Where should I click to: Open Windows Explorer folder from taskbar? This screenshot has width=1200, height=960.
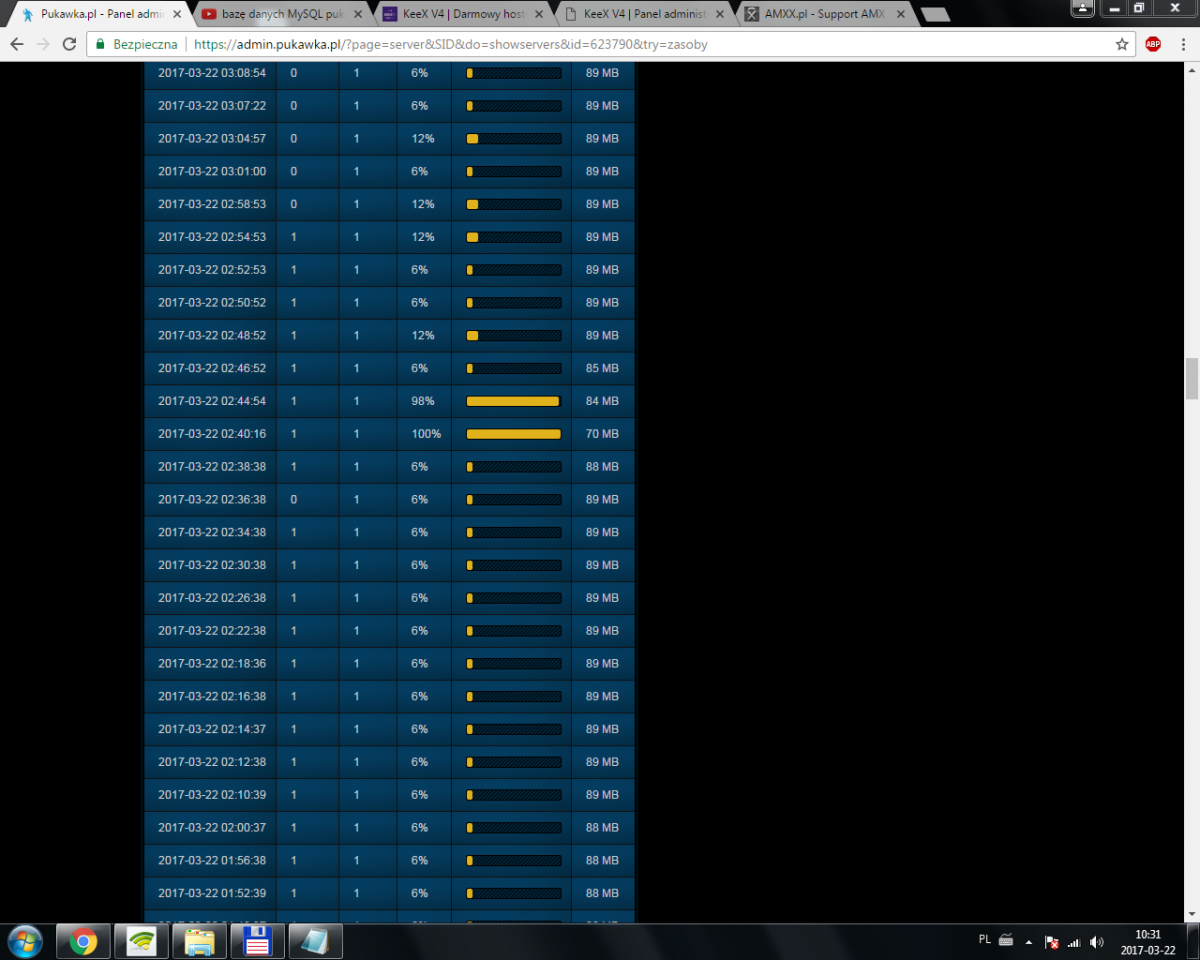200,941
